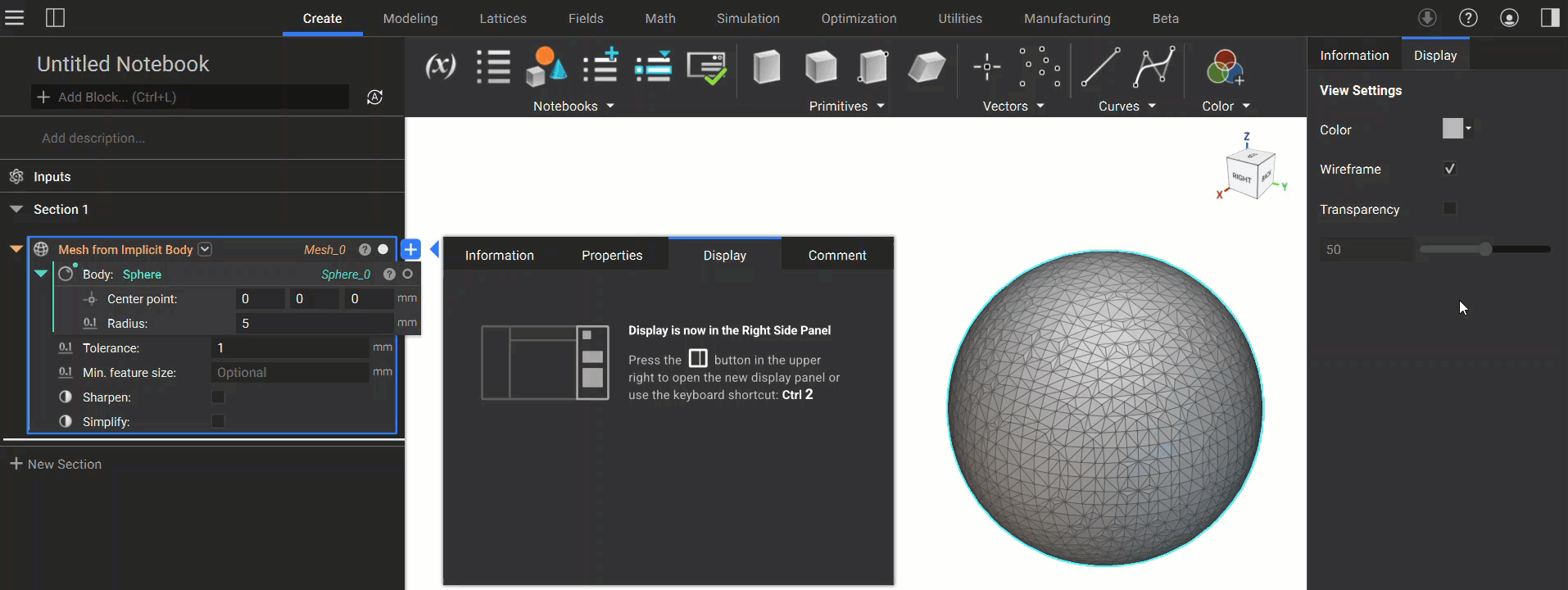The width and height of the screenshot is (1568, 590).
Task: Toggle Sphere_0 visibility circle
Action: pos(407,274)
